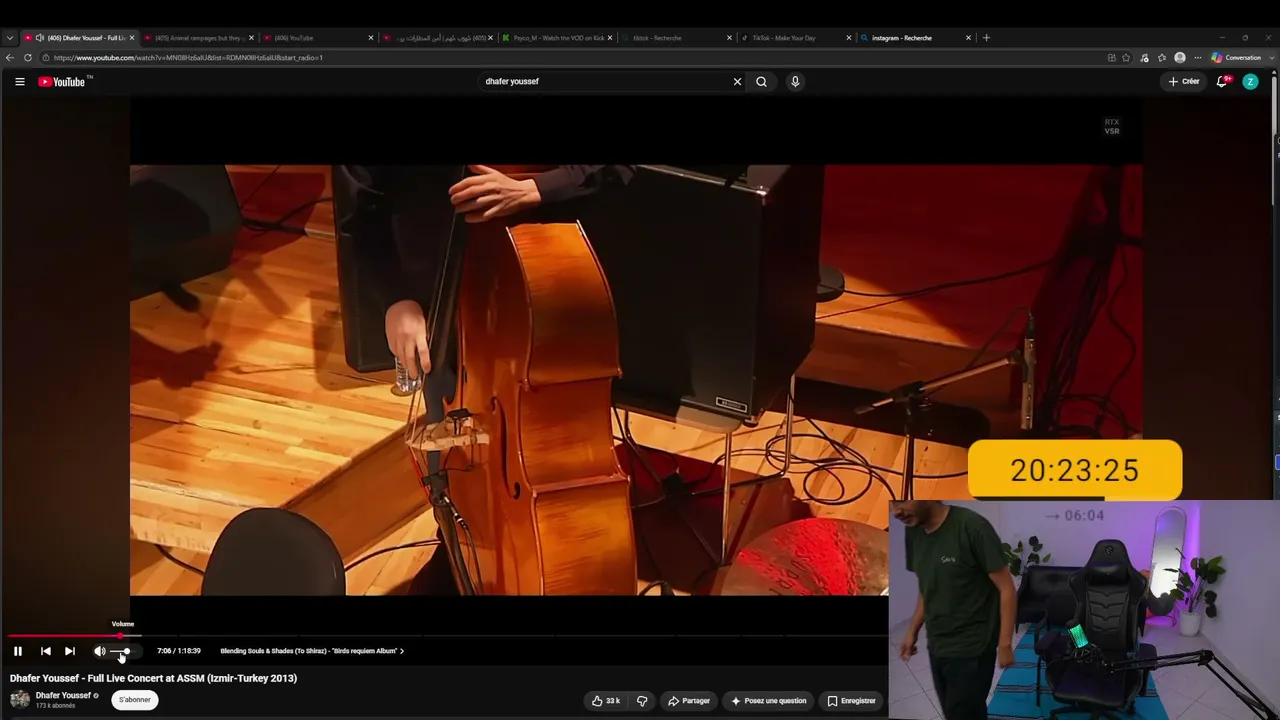Open a new browser tab
Image resolution: width=1280 pixels, height=720 pixels.
tap(986, 38)
